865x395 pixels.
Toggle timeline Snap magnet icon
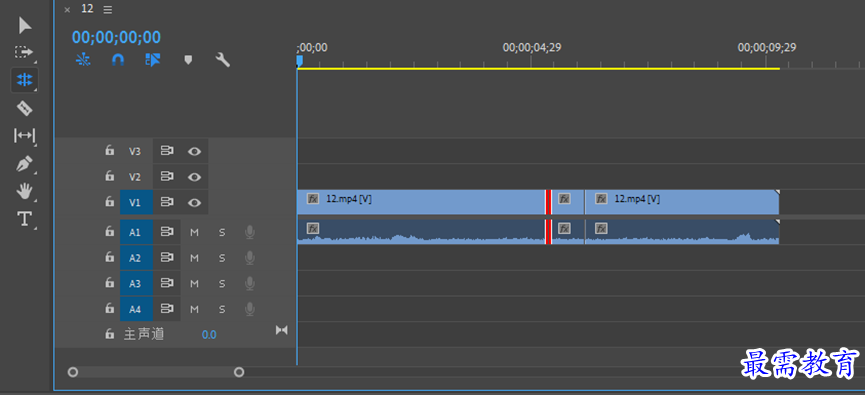pos(118,60)
